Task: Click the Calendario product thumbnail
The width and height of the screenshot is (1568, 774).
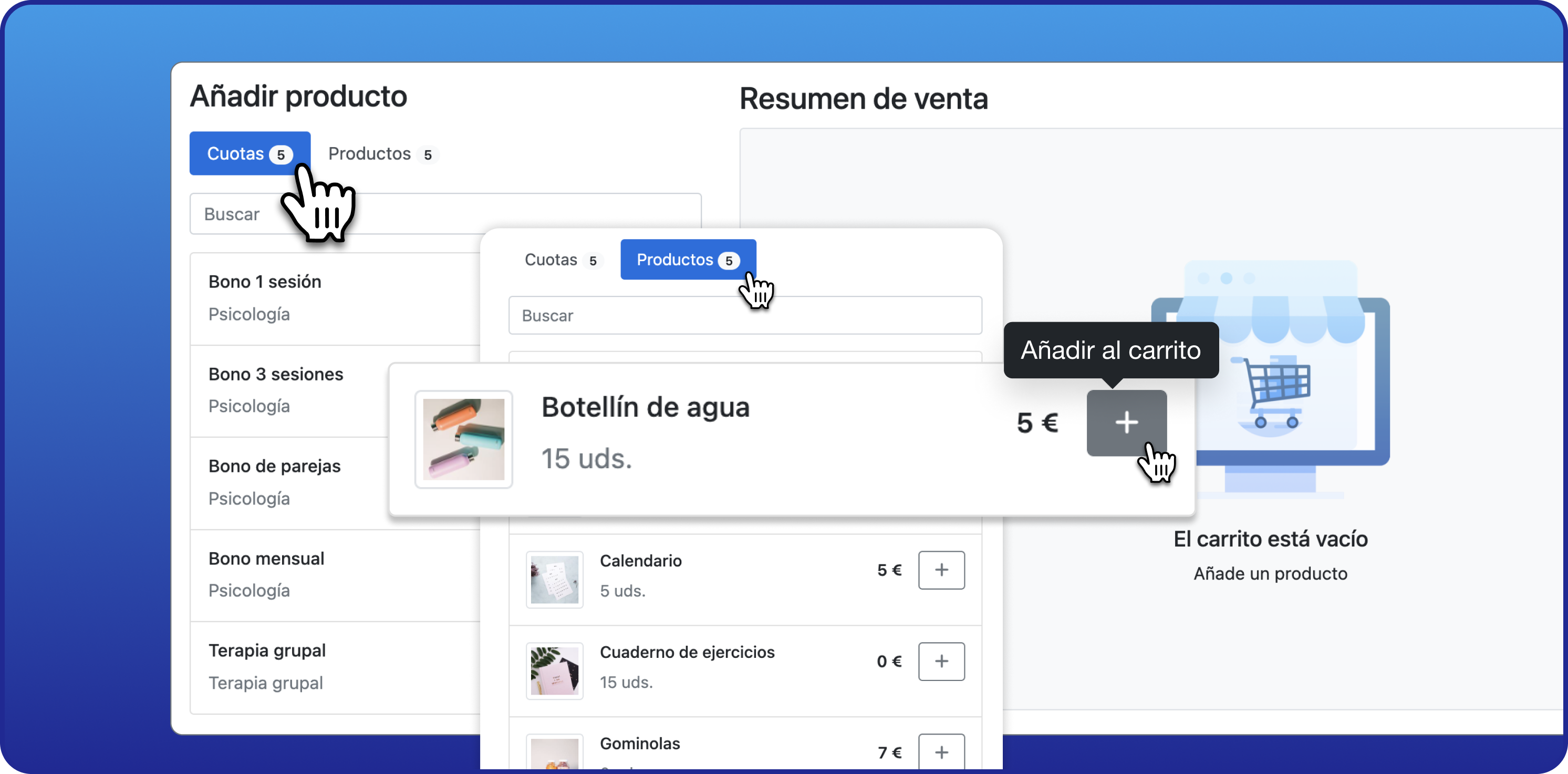Action: (x=554, y=579)
